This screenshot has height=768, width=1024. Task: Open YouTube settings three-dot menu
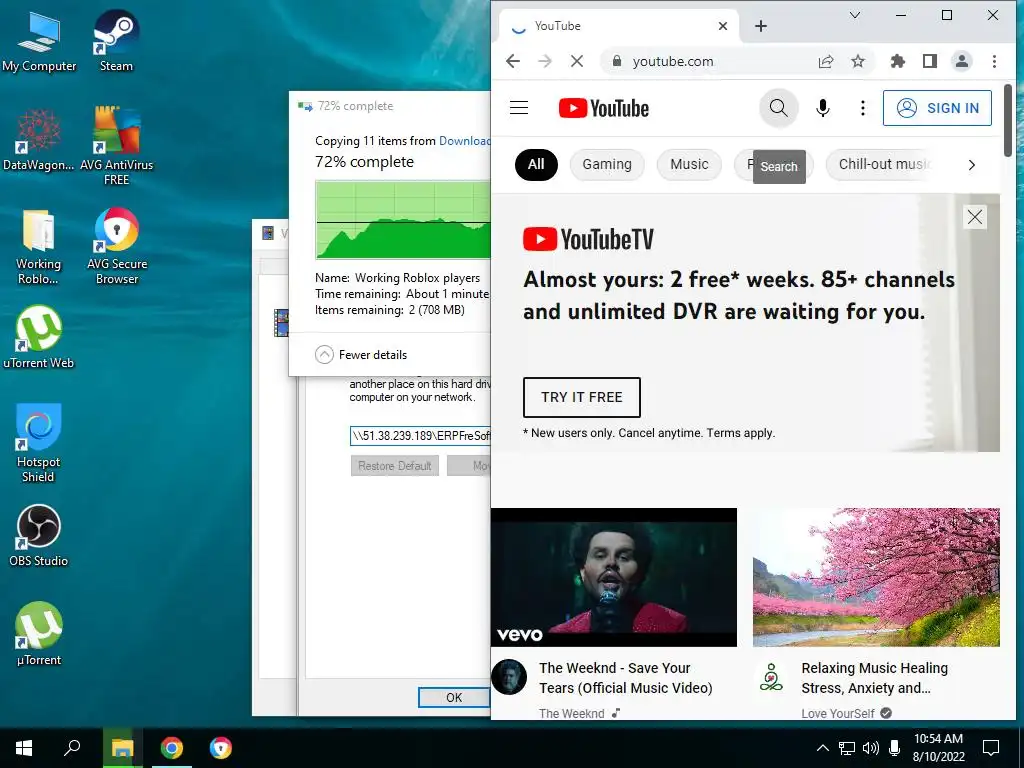(x=863, y=108)
